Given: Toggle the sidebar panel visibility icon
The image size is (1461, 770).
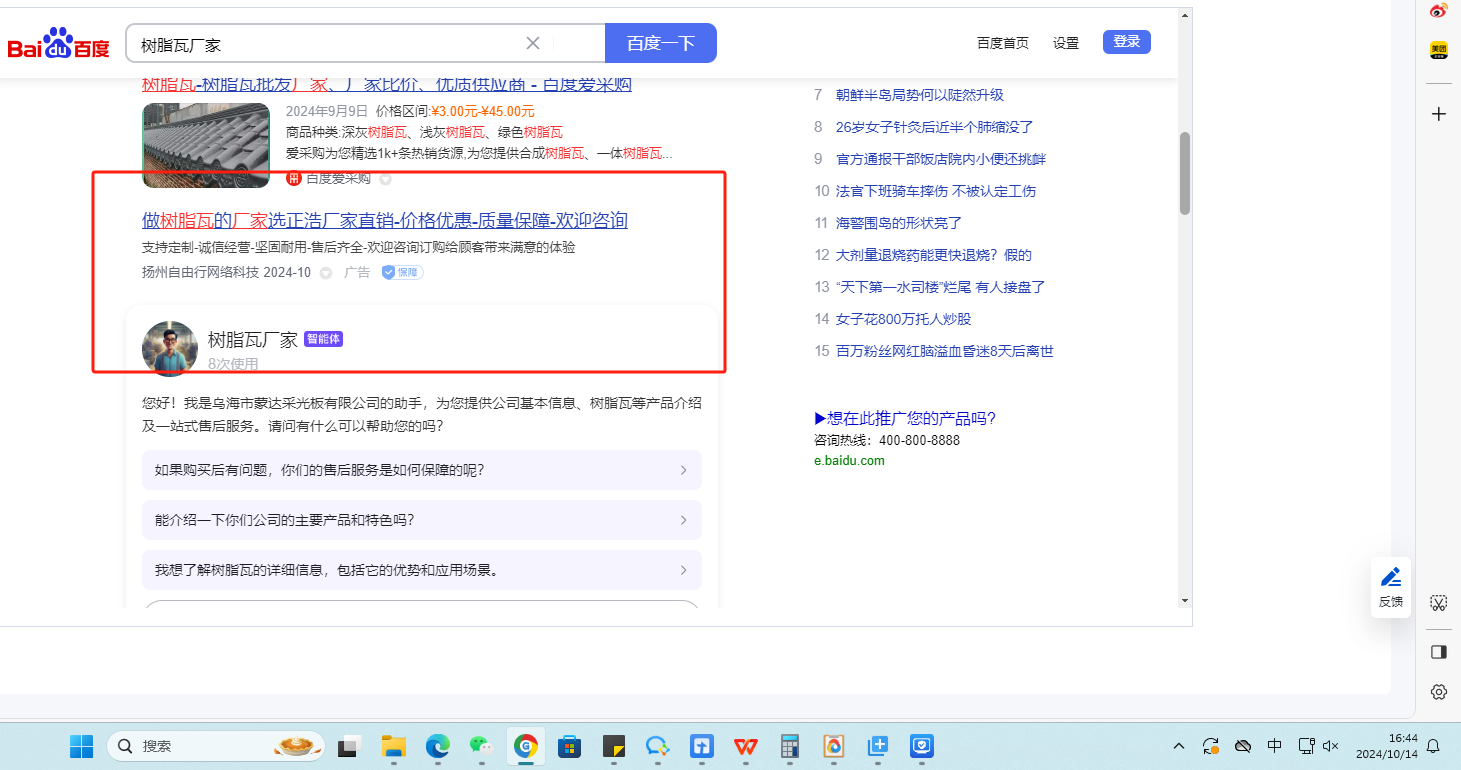Looking at the screenshot, I should pyautogui.click(x=1438, y=652).
